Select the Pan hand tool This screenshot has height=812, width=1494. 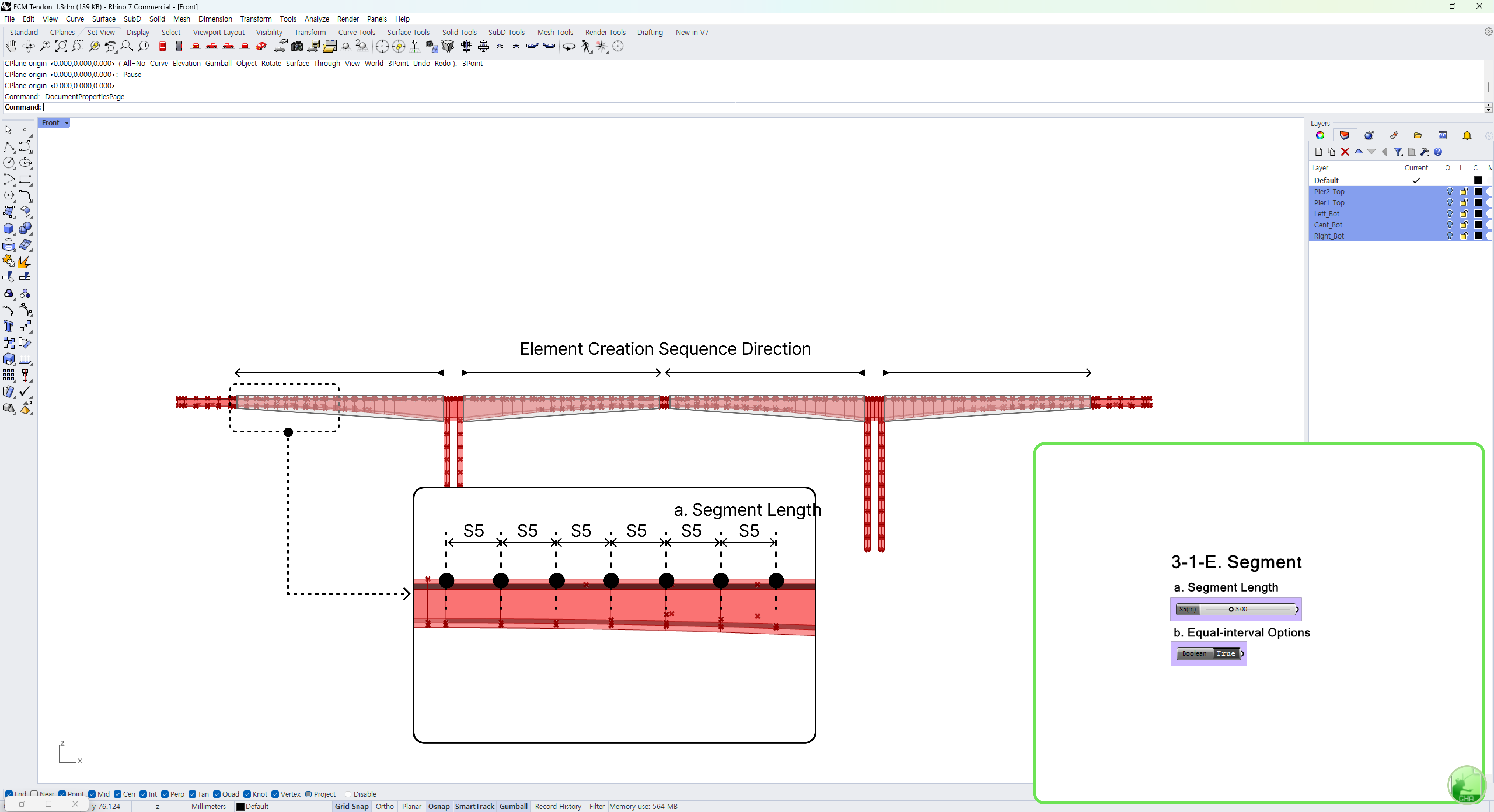[x=11, y=46]
